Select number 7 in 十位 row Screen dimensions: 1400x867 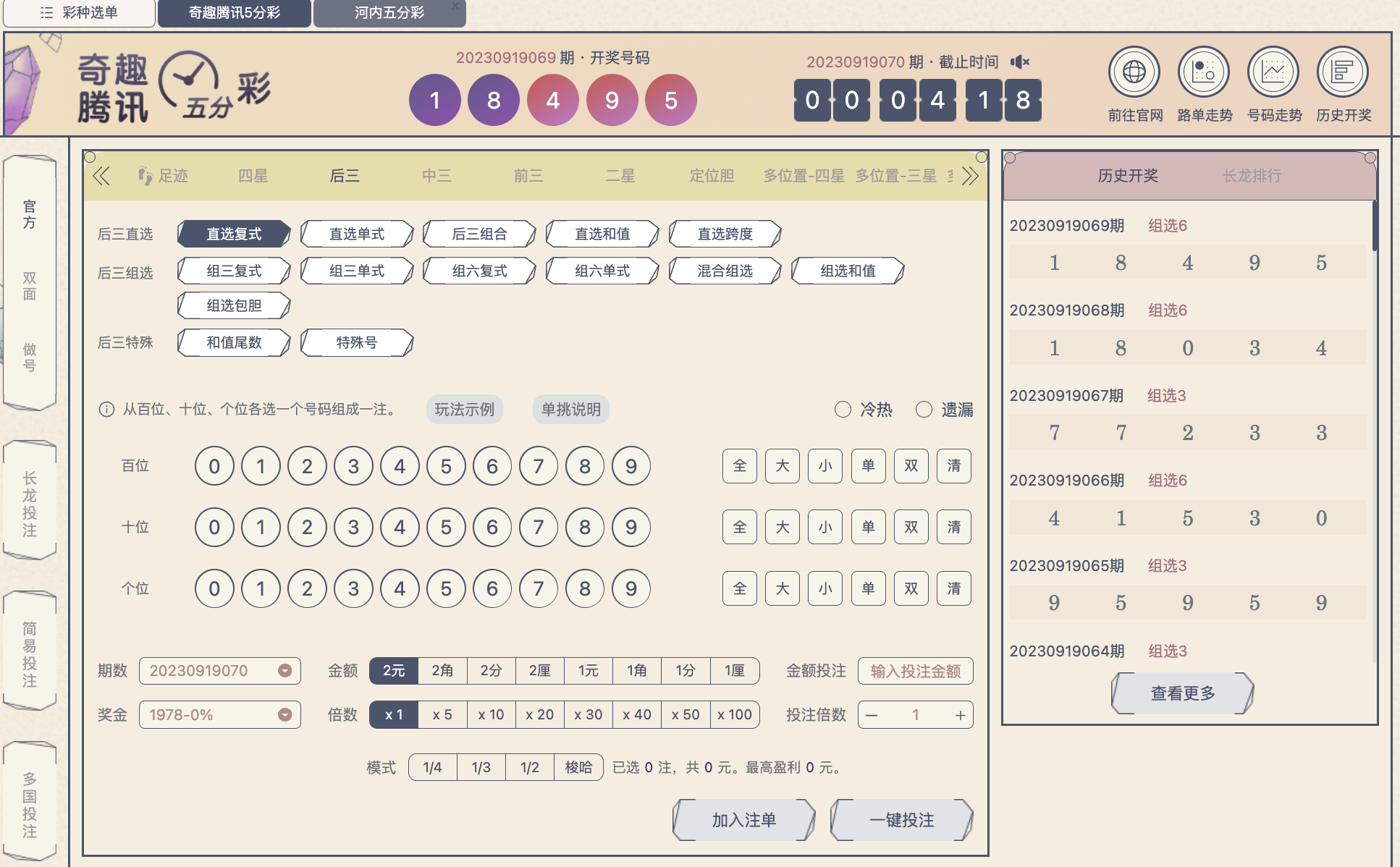click(539, 527)
